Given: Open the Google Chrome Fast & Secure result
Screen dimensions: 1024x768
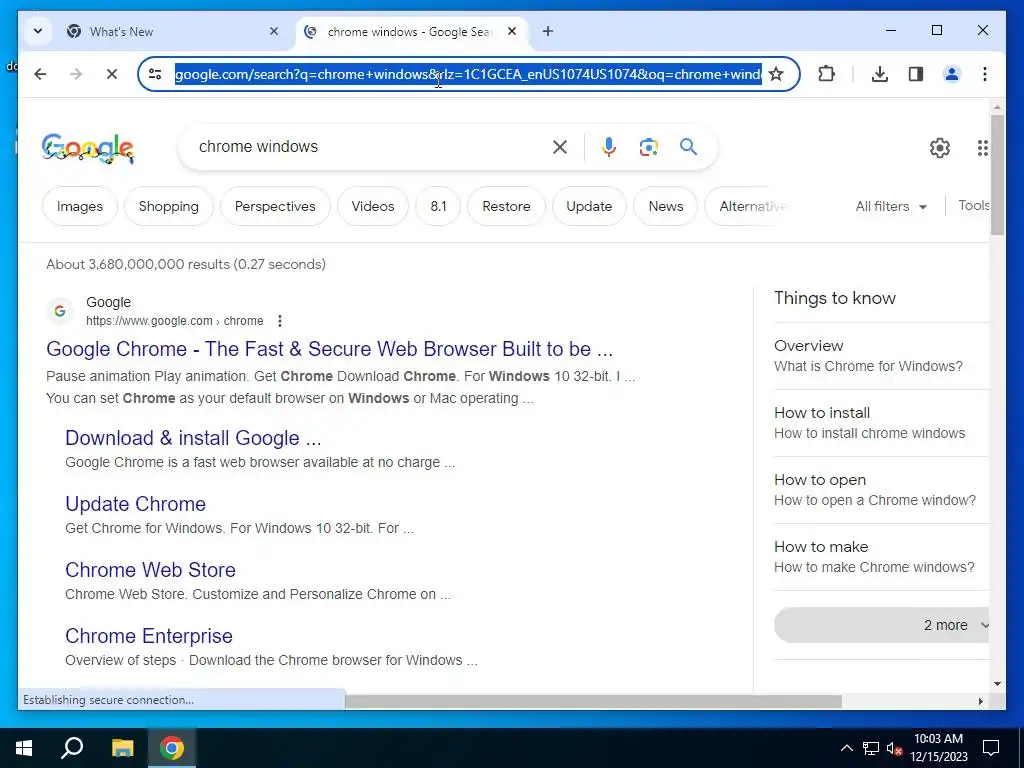Looking at the screenshot, I should point(329,349).
